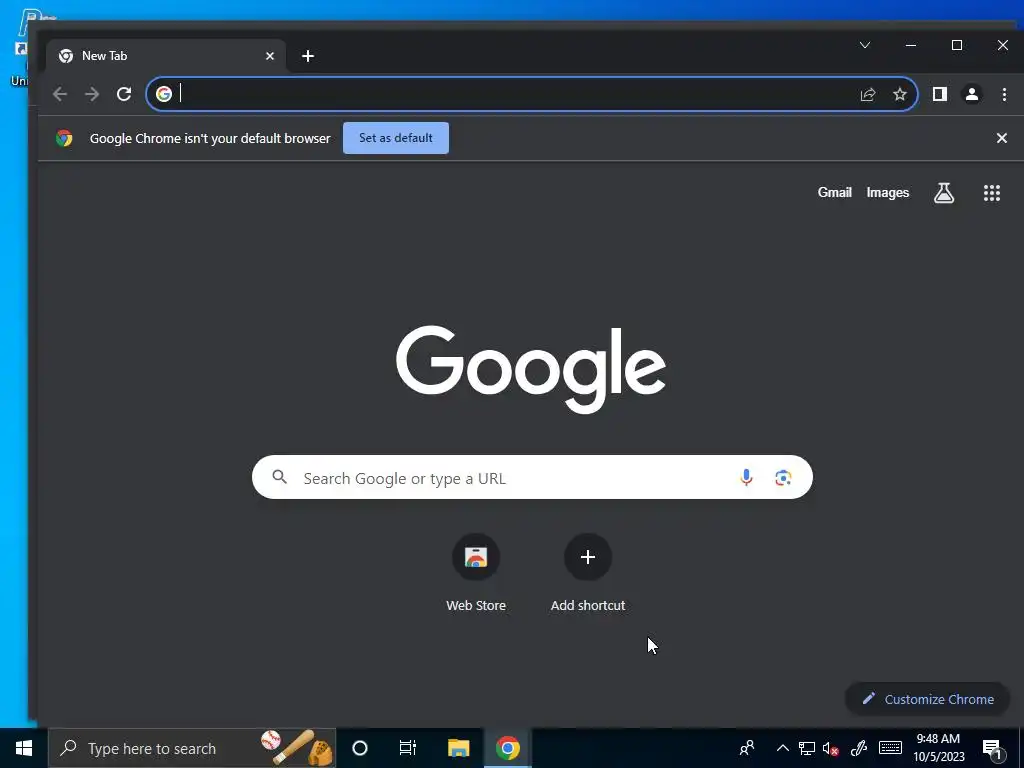Reload the page with the refresh icon
This screenshot has height=768, width=1024.
pyautogui.click(x=124, y=94)
